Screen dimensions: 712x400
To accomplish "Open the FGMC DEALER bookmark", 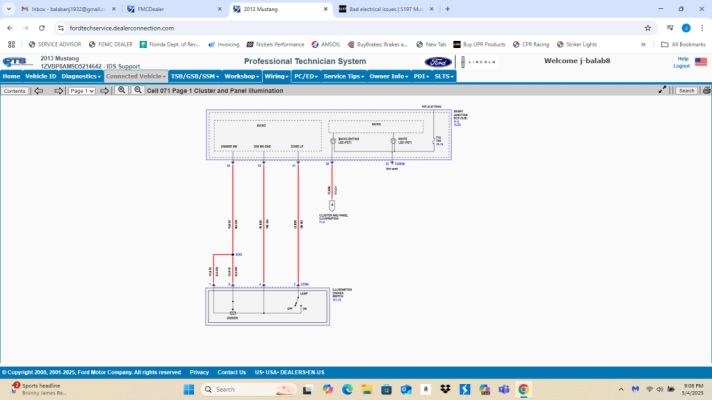I will pyautogui.click(x=110, y=44).
